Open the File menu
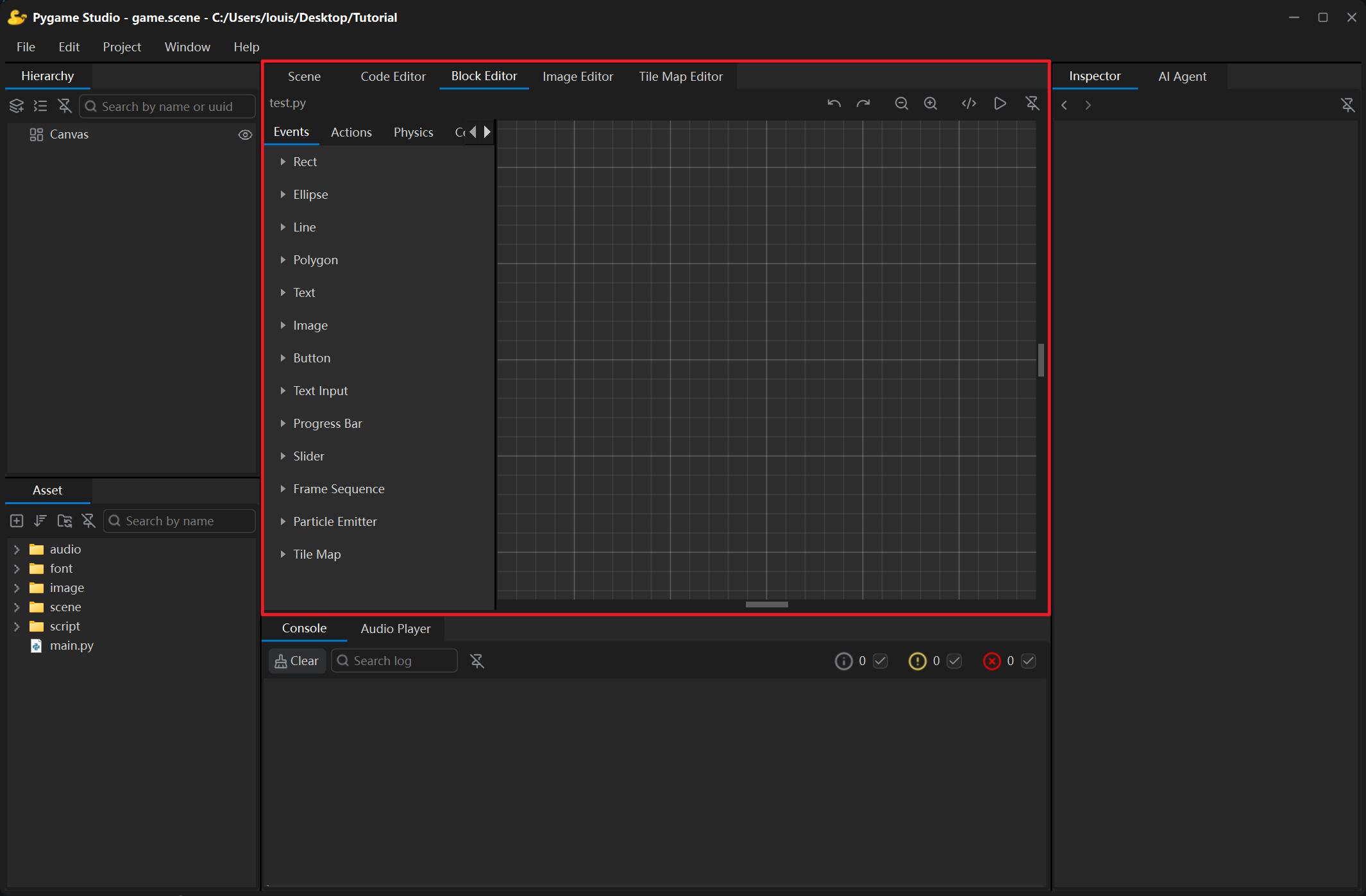 pyautogui.click(x=26, y=47)
